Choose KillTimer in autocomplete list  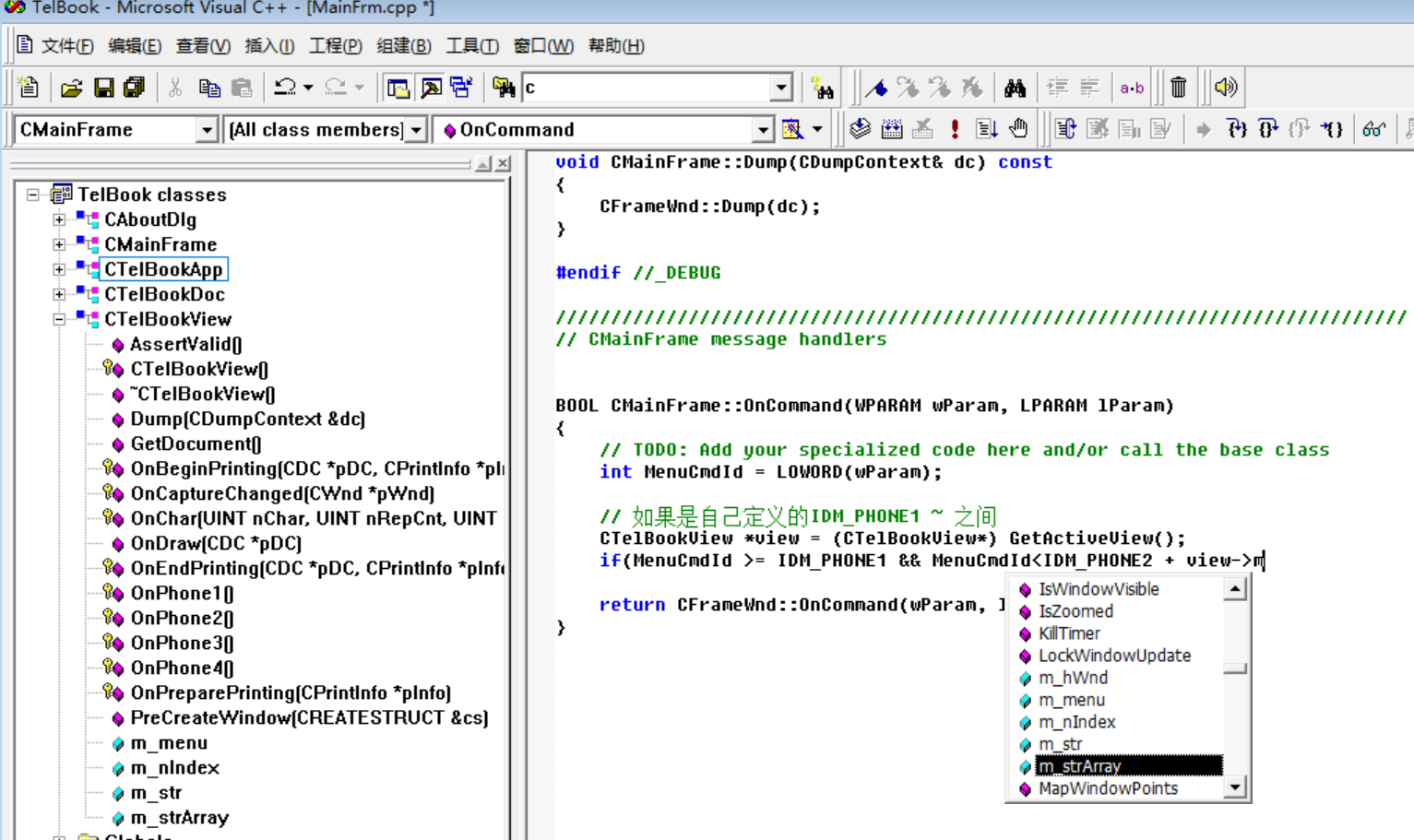point(1069,633)
